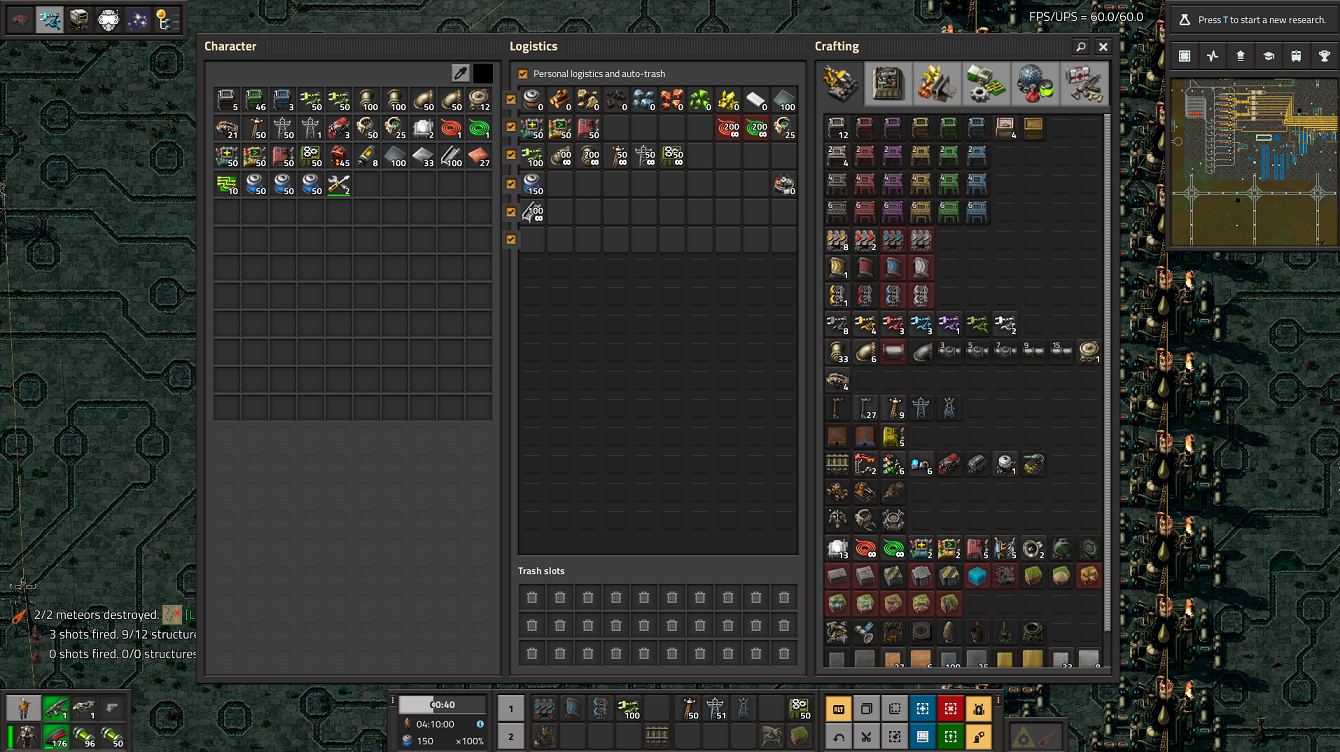Open tips and tricks graduation cap icon
Screen dimensions: 1340x752
1268,57
